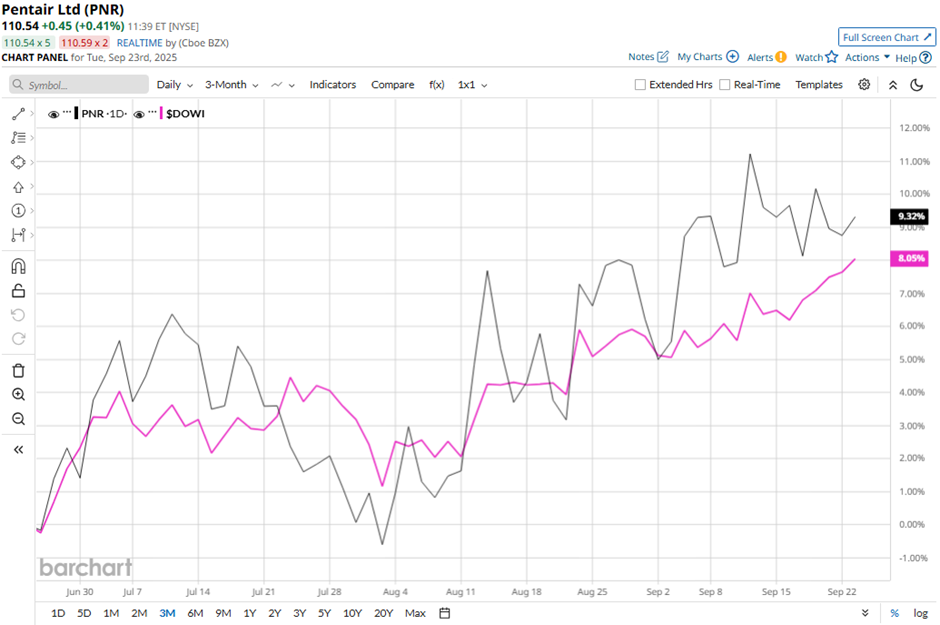Click the 9.32% PNR price label
The height and width of the screenshot is (625, 940).
[909, 216]
